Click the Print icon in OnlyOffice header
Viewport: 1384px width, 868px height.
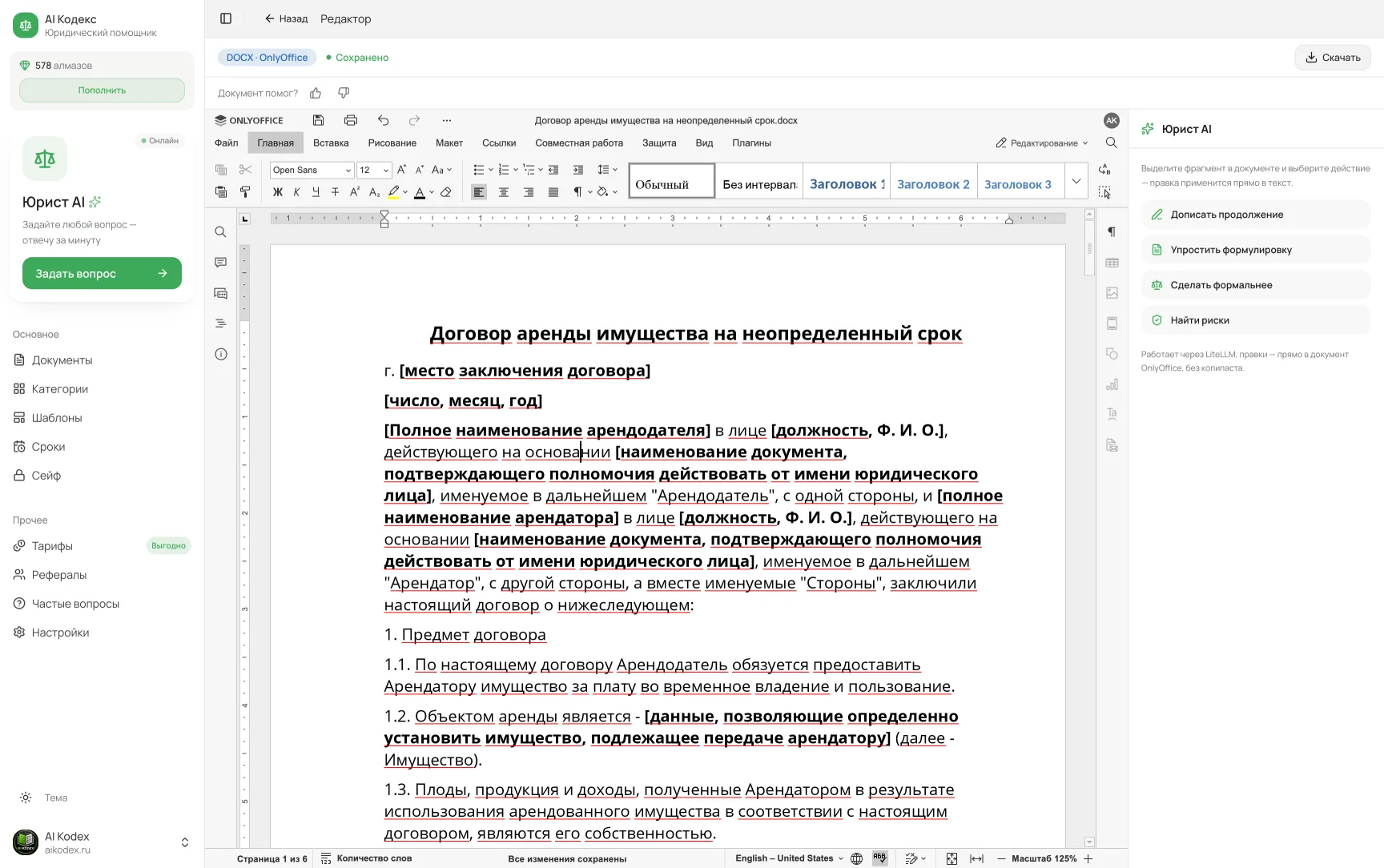coord(350,120)
